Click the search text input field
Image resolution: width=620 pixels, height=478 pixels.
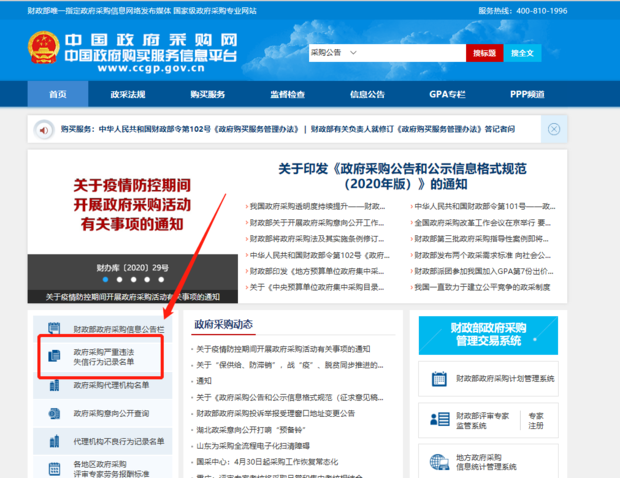click(412, 53)
